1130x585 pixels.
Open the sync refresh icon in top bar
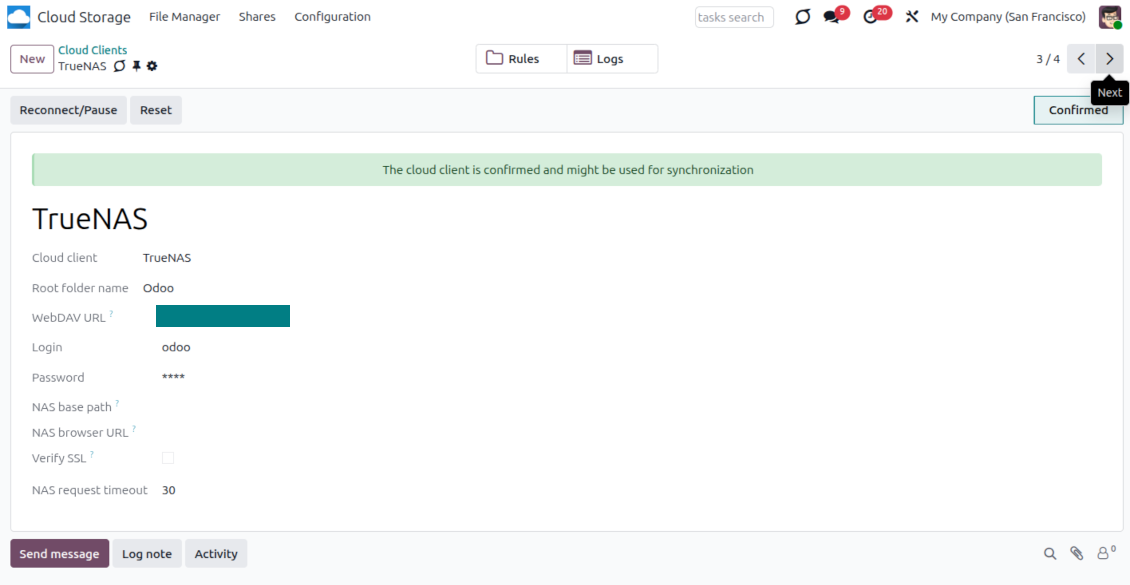point(802,17)
